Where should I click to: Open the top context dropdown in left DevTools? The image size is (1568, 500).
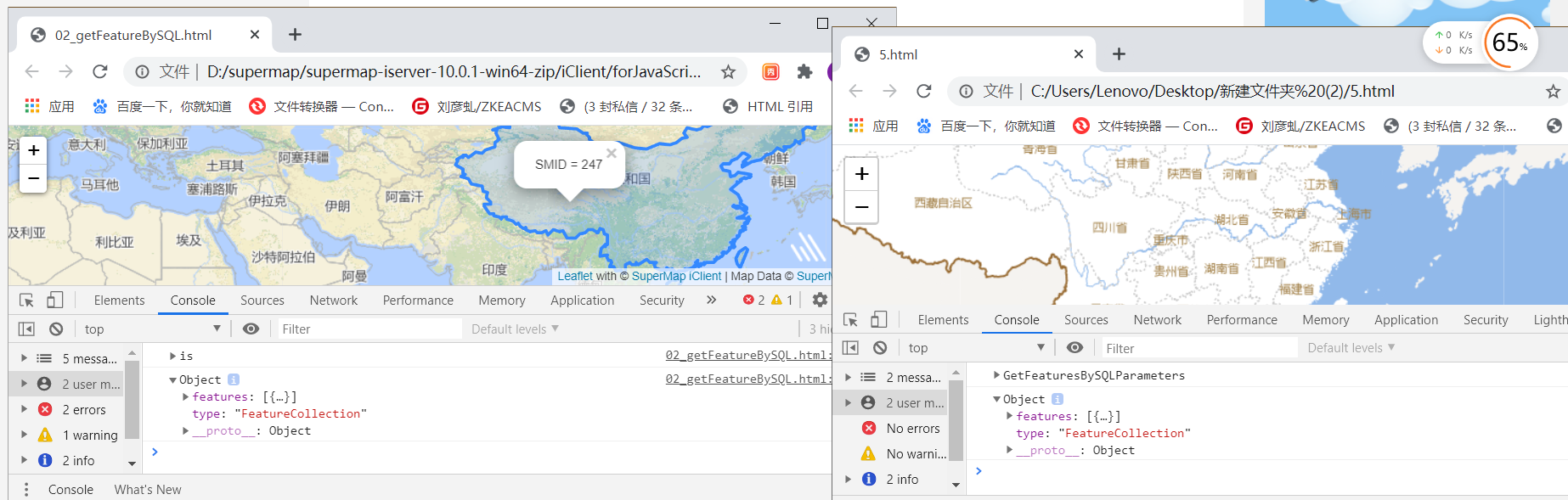tap(153, 329)
